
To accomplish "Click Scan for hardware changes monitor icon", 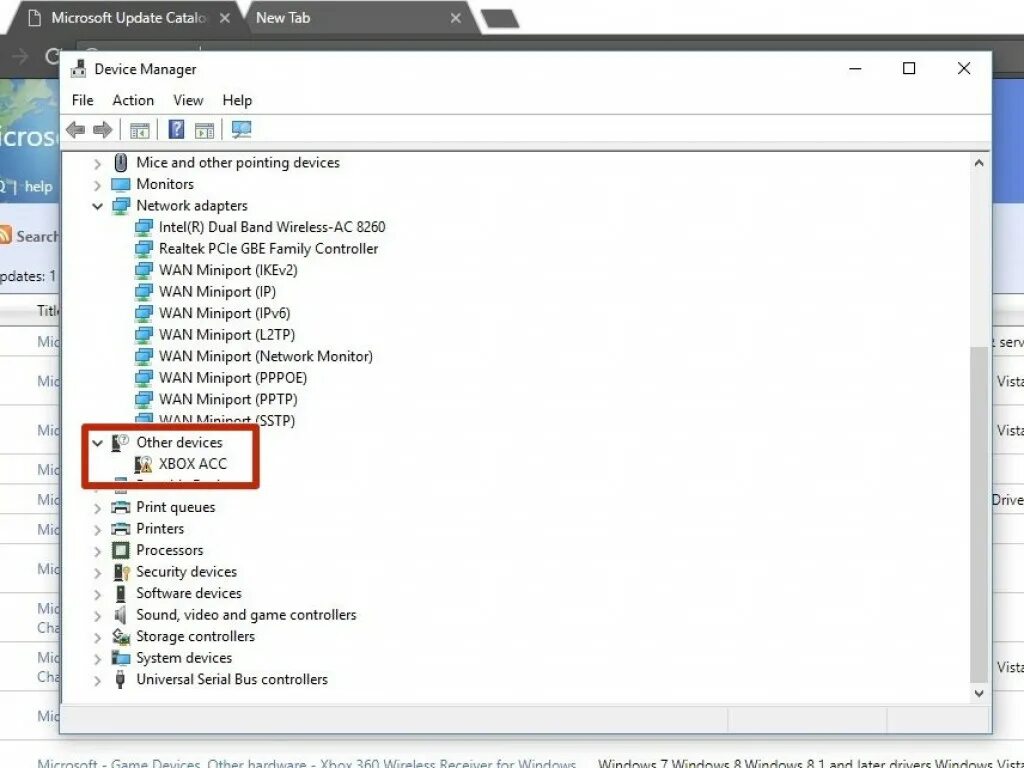I will pos(241,129).
